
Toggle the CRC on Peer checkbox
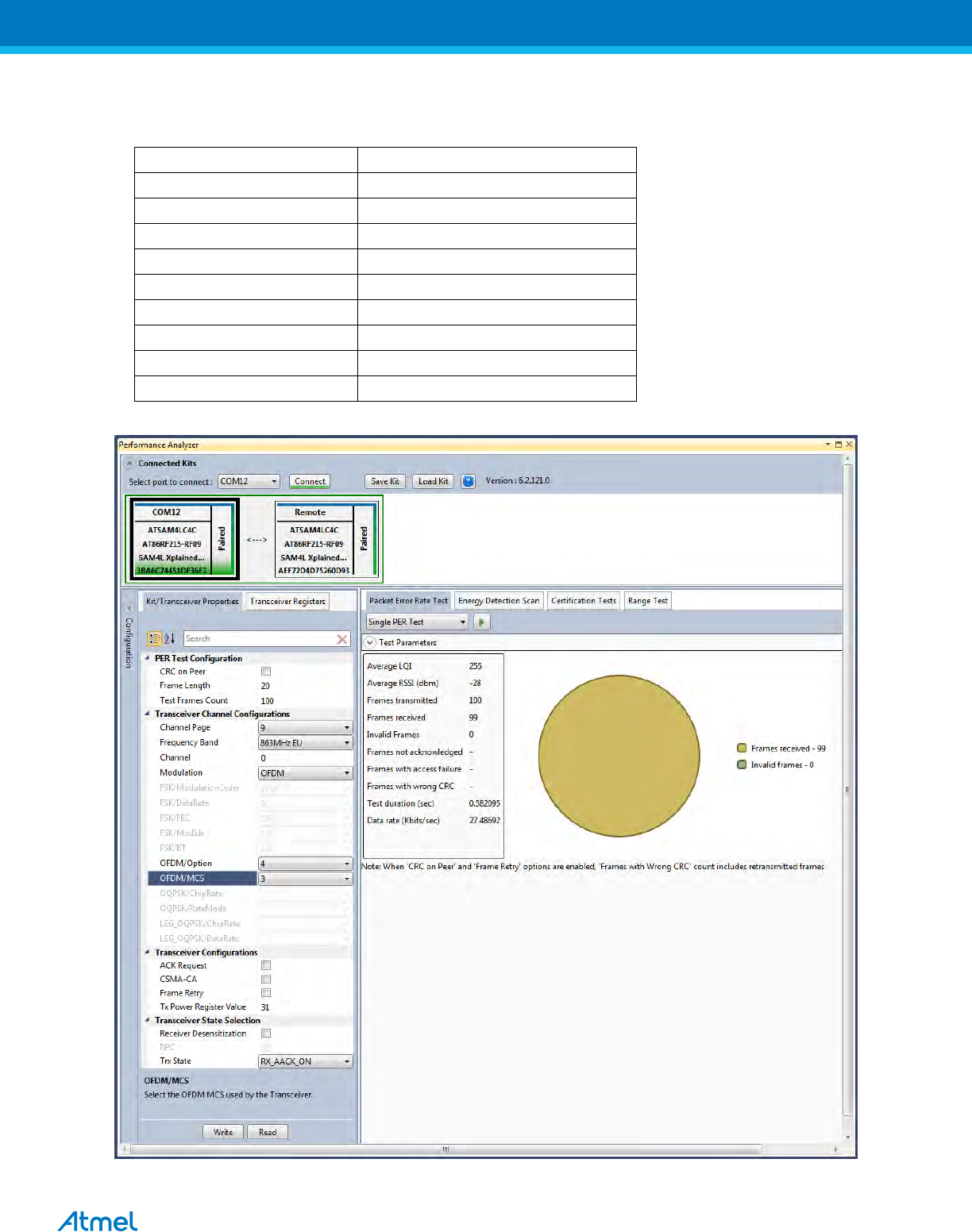point(266,672)
